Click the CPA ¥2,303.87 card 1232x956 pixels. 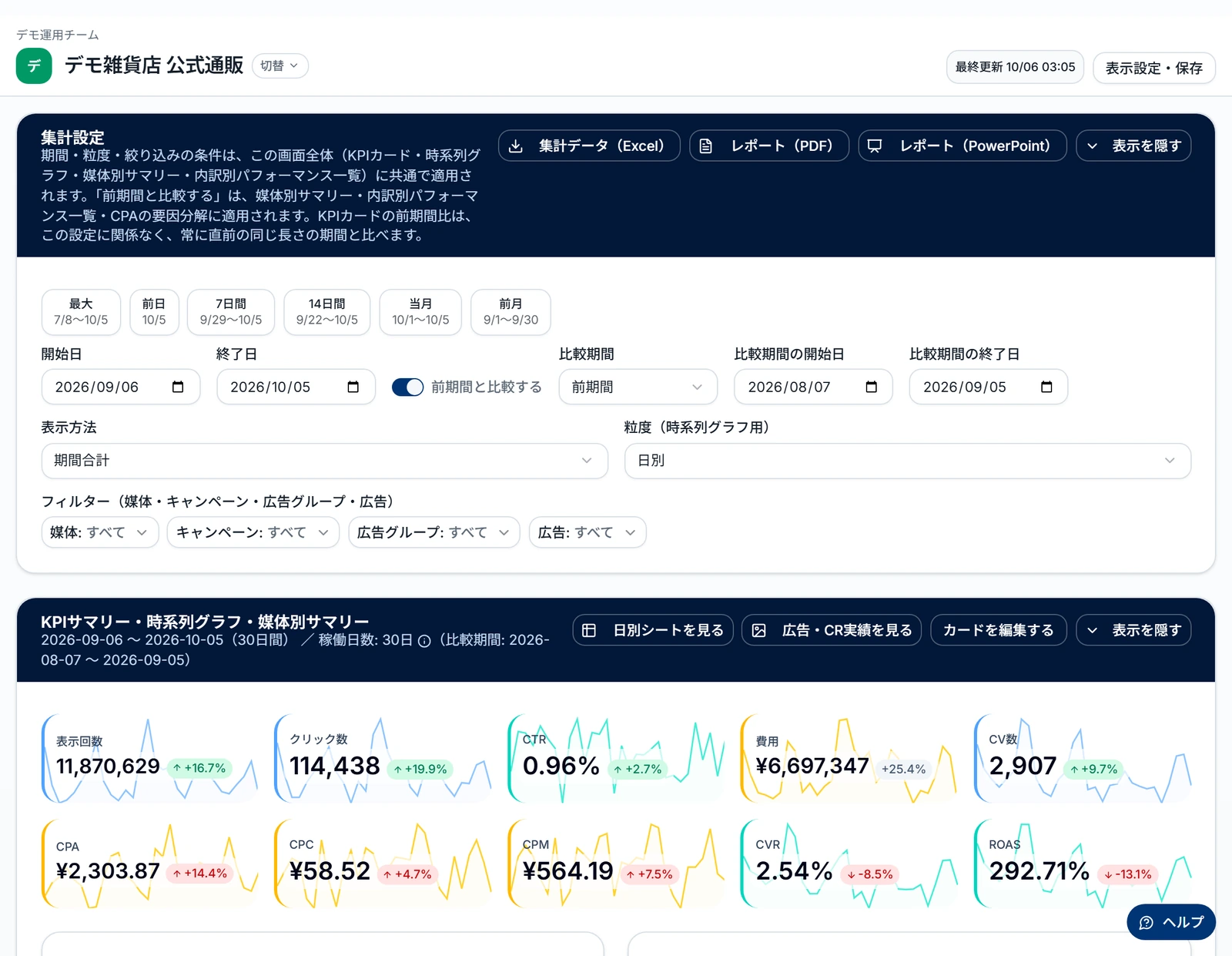(150, 864)
